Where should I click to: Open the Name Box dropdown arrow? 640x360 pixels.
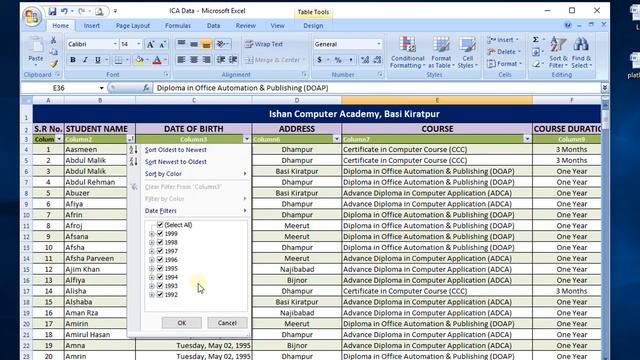pyautogui.click(x=101, y=88)
